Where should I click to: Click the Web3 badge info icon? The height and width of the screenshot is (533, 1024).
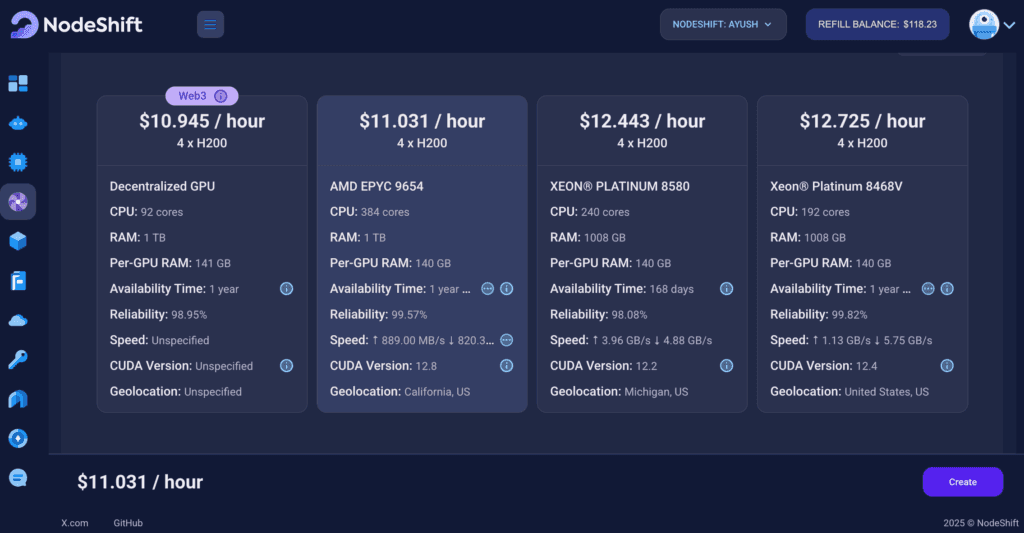[221, 96]
